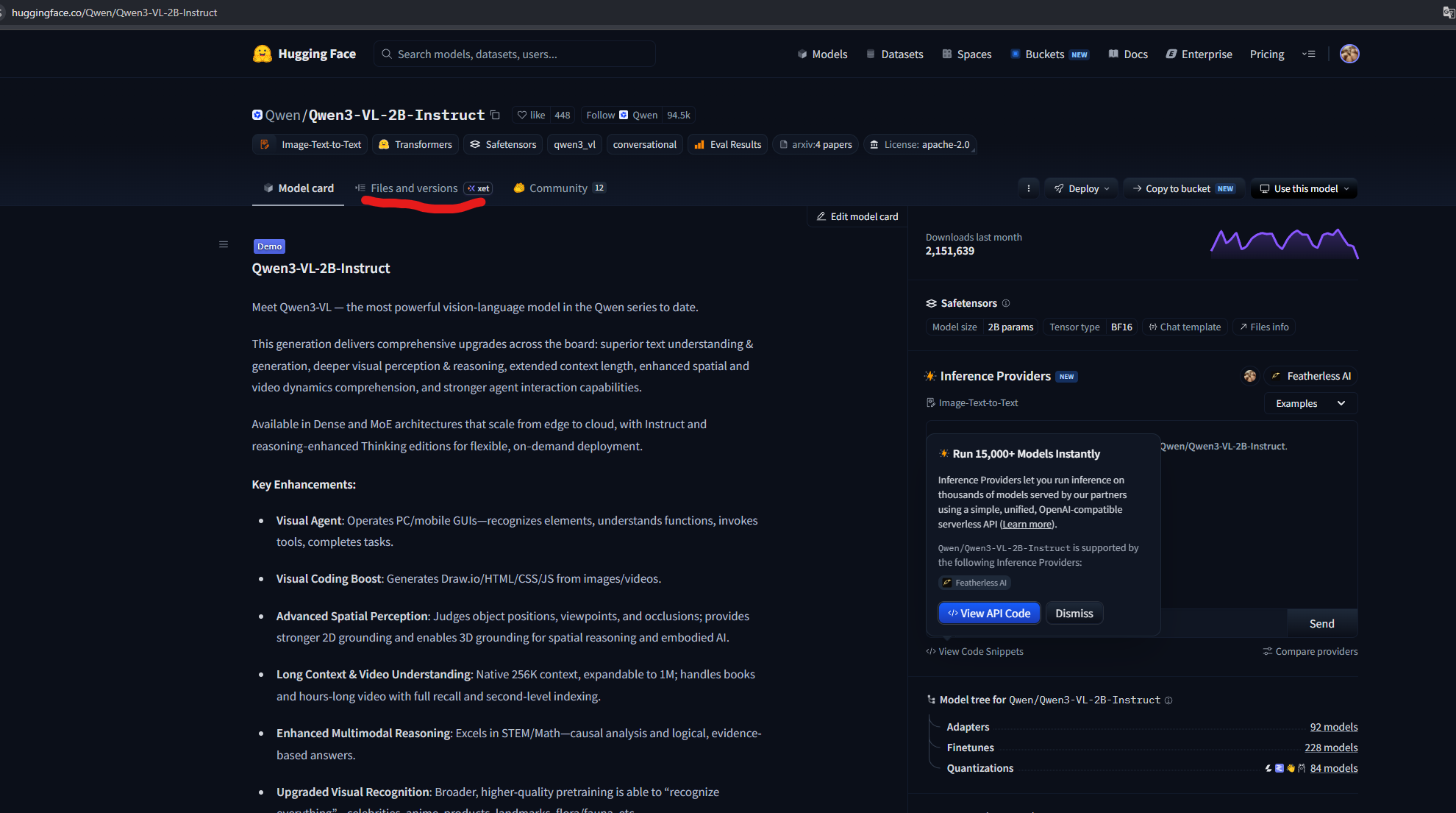Image resolution: width=1456 pixels, height=813 pixels.
Task: Open the Transformers library tag
Action: pyautogui.click(x=415, y=144)
